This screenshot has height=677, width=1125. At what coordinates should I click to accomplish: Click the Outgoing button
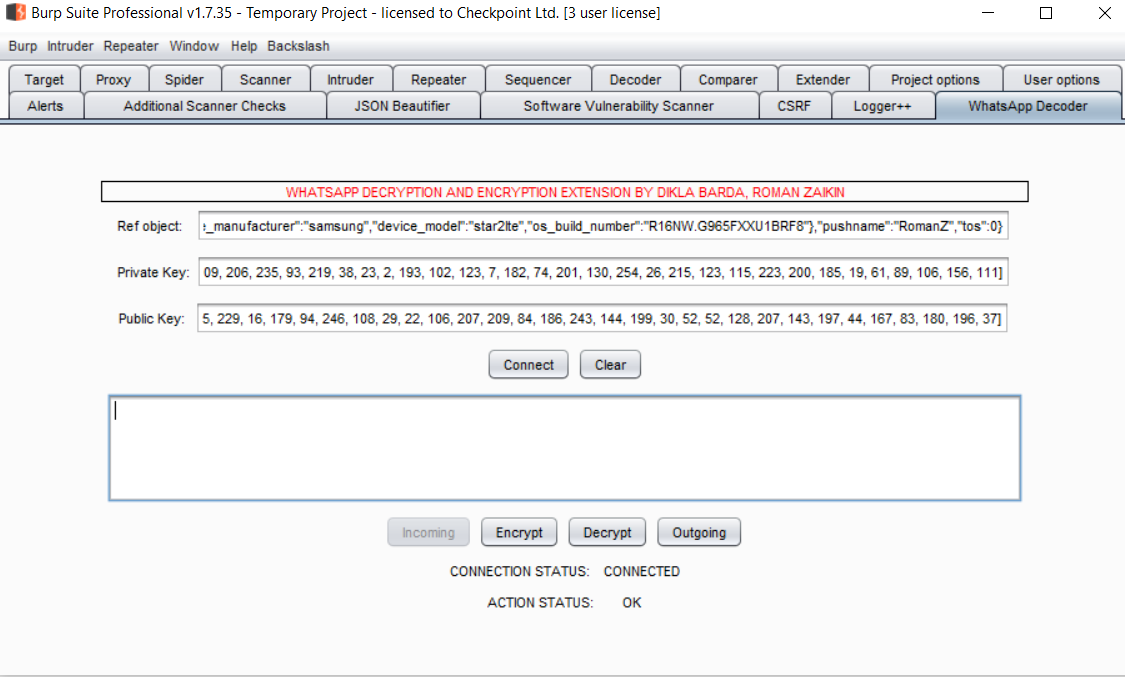tap(699, 533)
